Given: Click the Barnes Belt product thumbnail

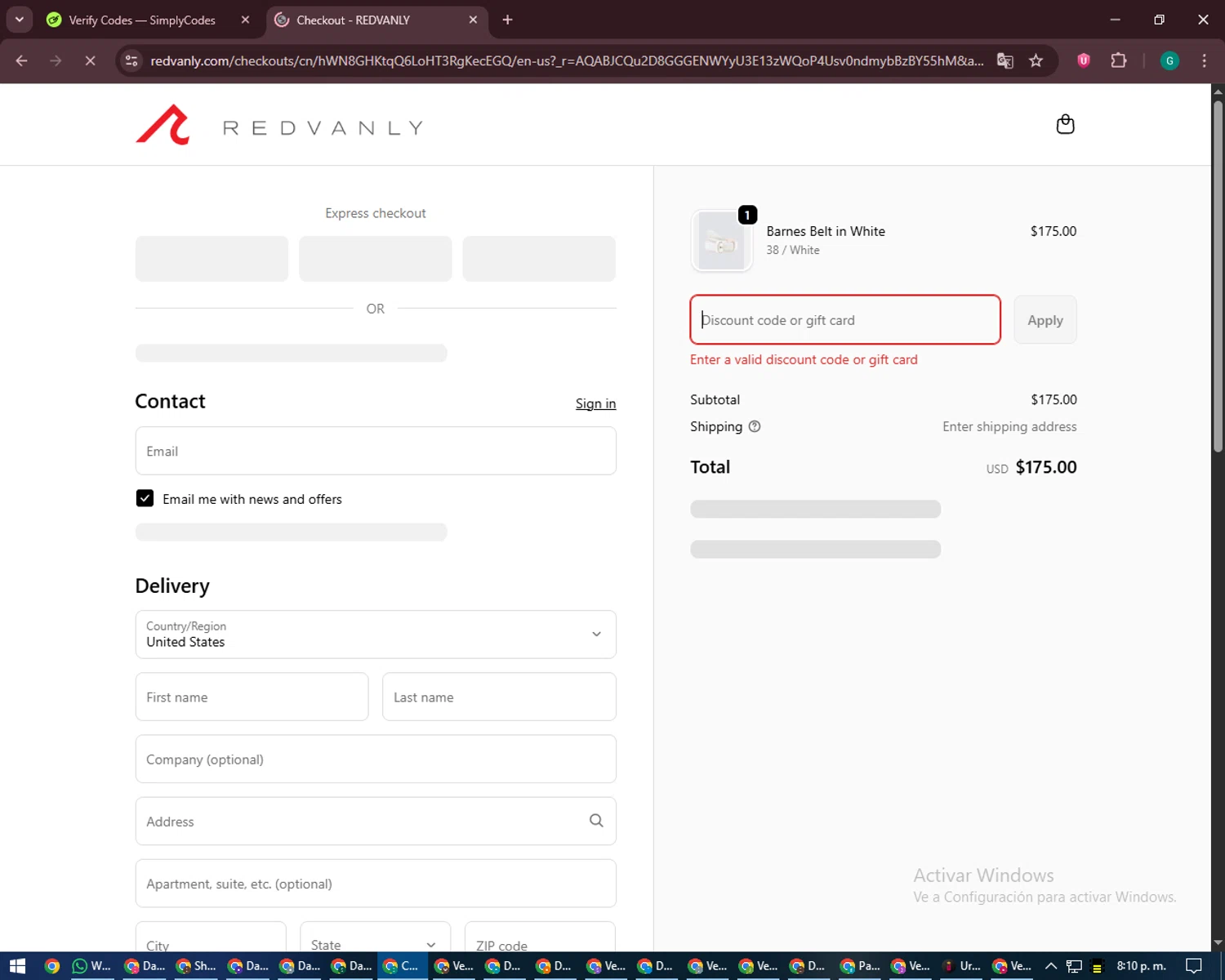Looking at the screenshot, I should [721, 241].
